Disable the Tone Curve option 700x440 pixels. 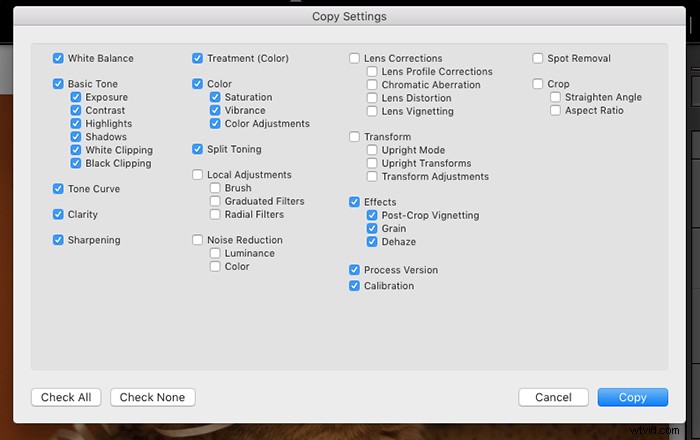point(58,189)
